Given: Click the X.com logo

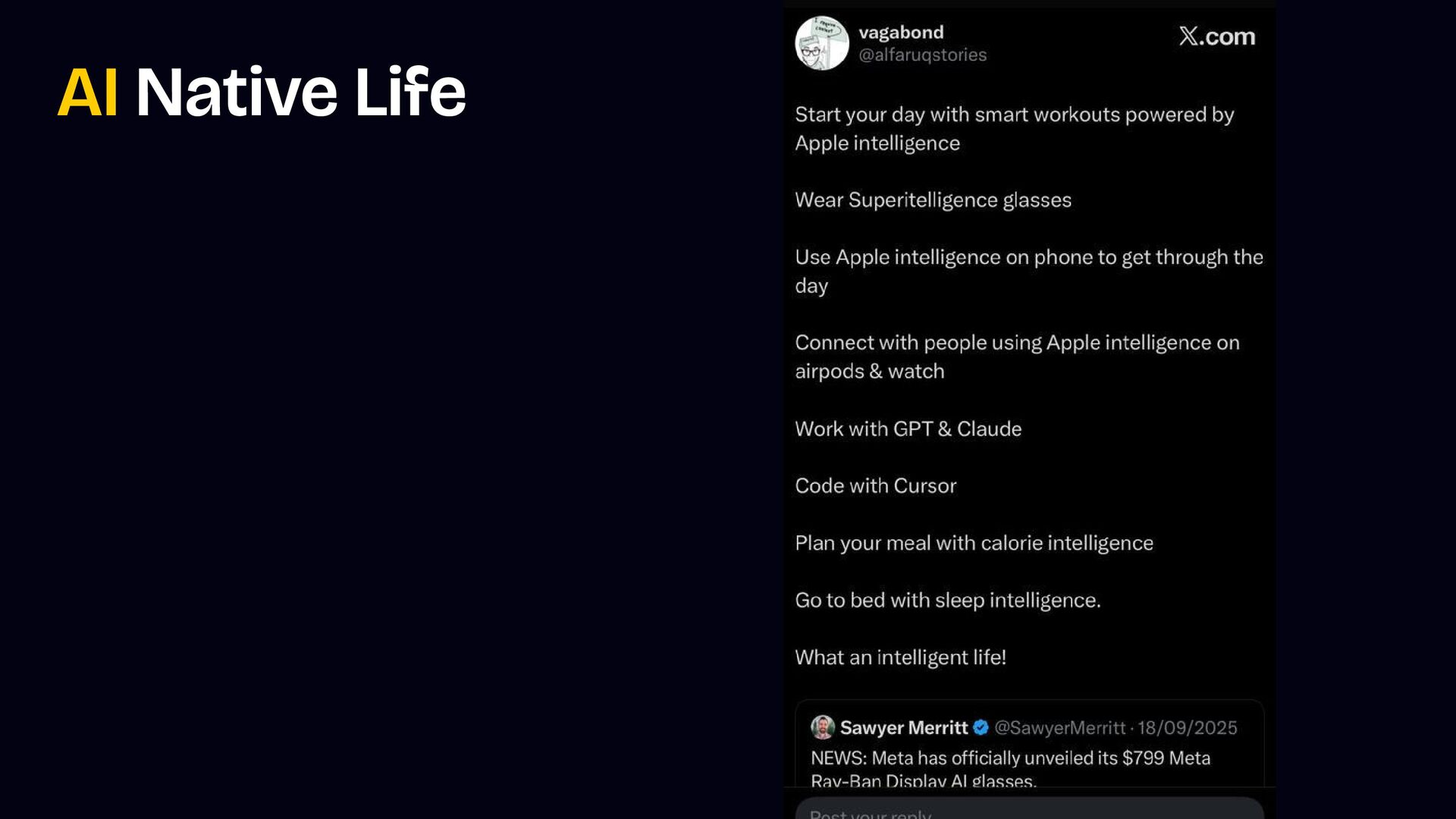Looking at the screenshot, I should (1216, 36).
